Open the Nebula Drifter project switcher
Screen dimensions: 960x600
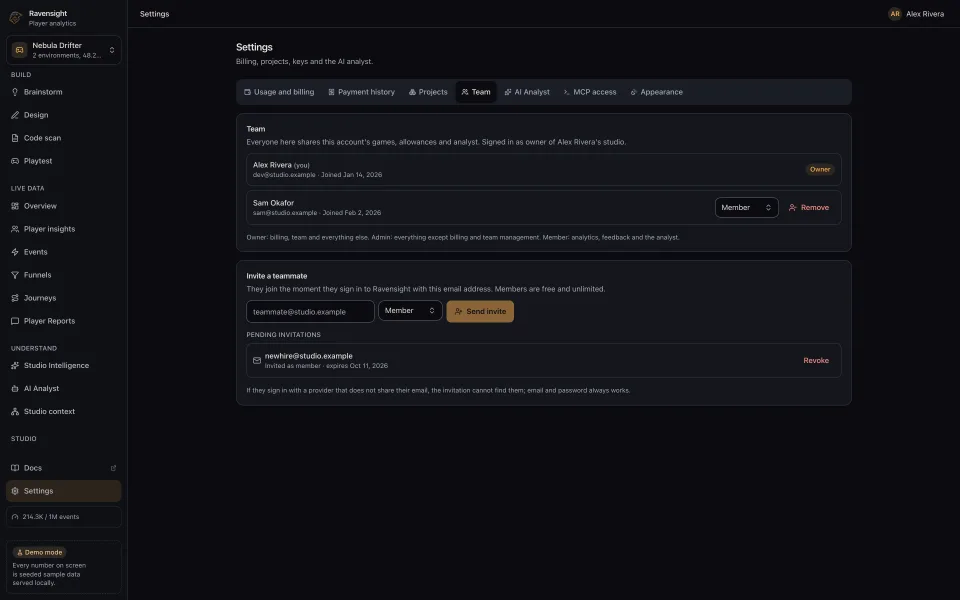click(64, 50)
